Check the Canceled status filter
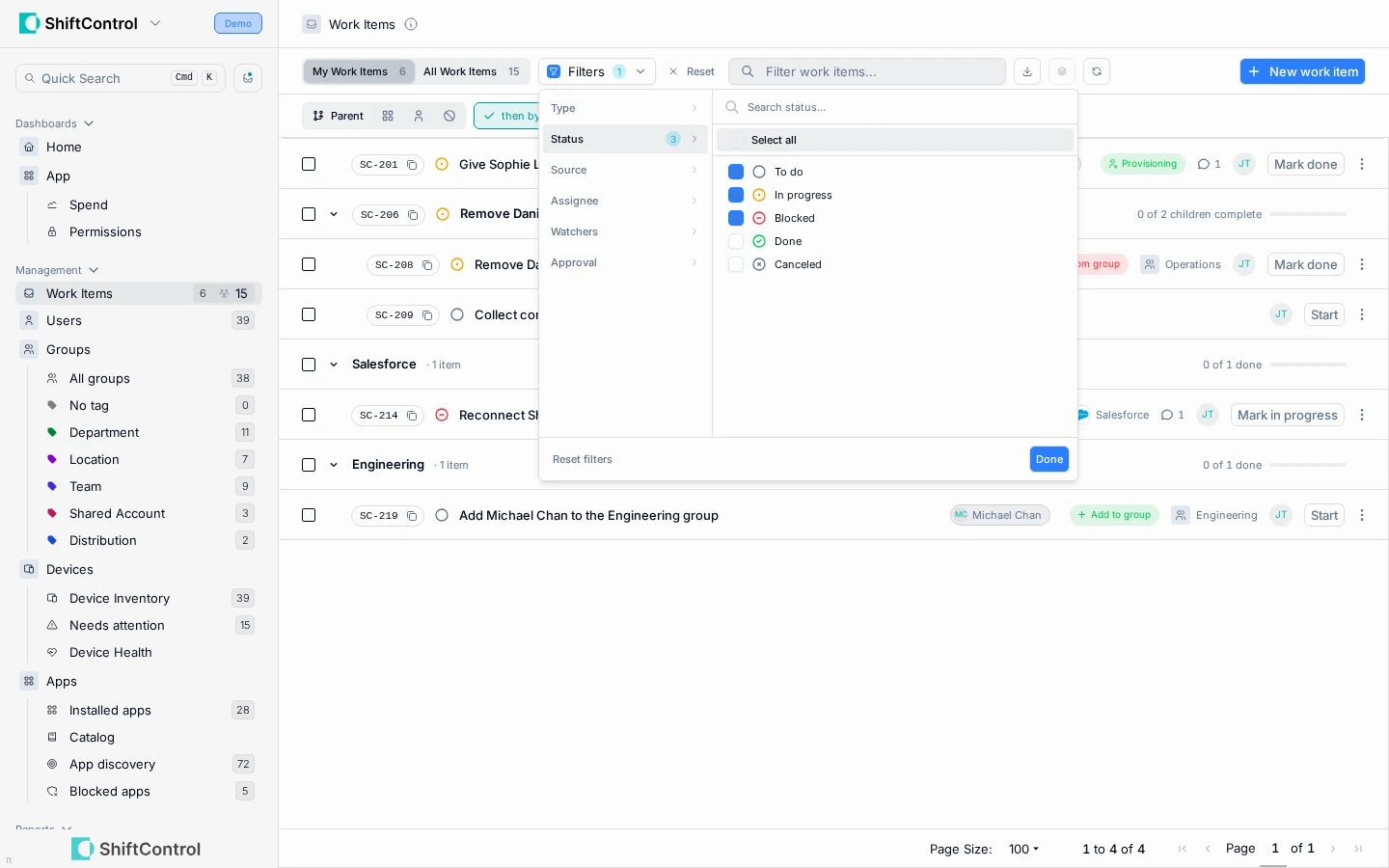The image size is (1389, 868). pos(736,264)
